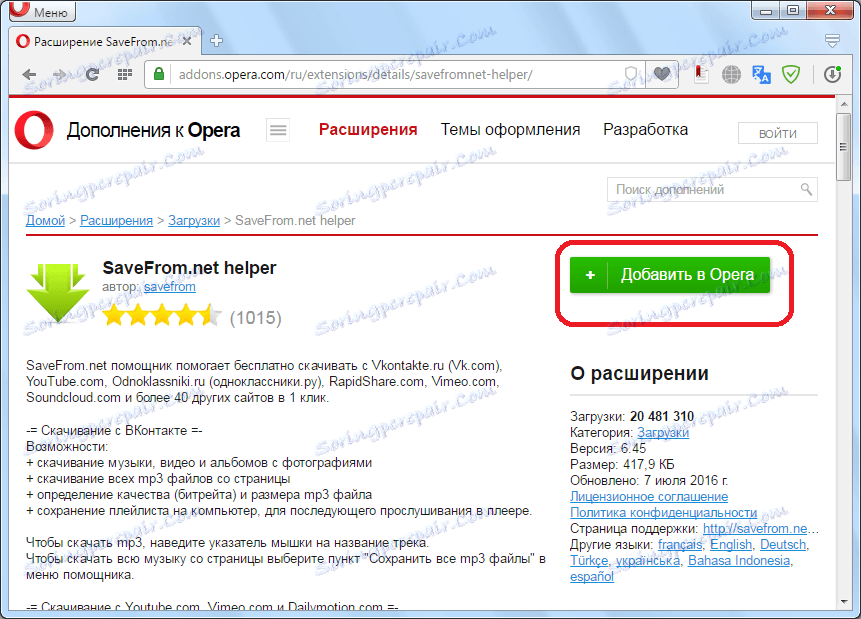Open Speed Dial grid icon
The image size is (861, 619).
(125, 74)
